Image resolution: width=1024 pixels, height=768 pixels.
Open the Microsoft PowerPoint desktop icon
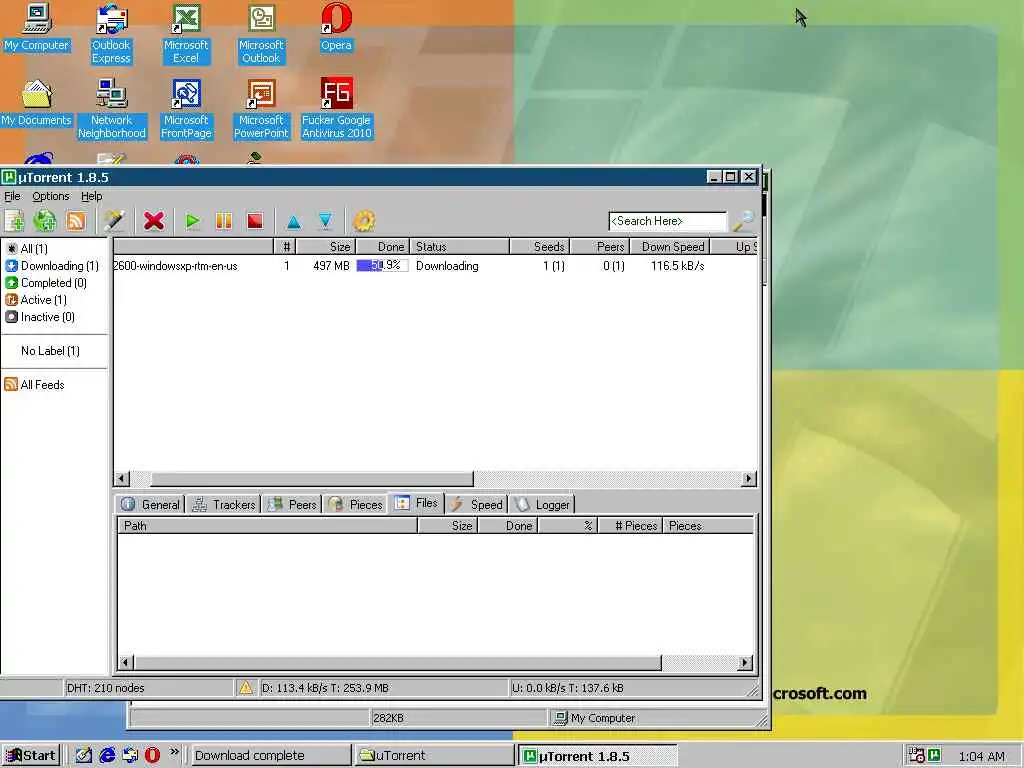[261, 109]
